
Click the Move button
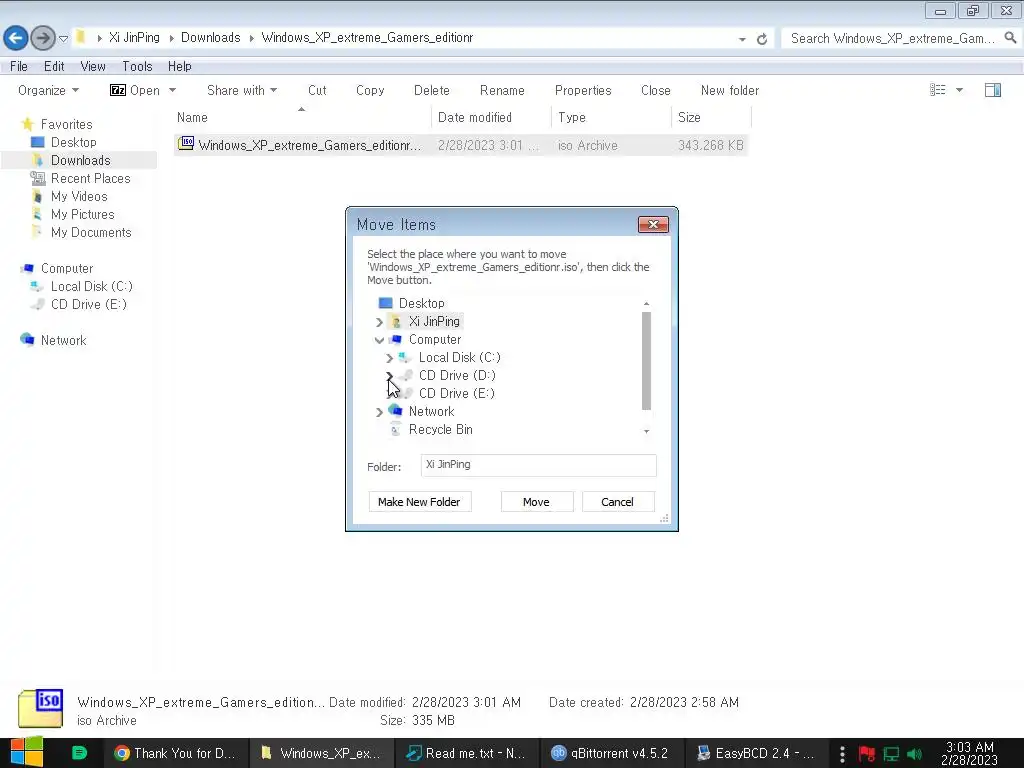pyautogui.click(x=537, y=502)
